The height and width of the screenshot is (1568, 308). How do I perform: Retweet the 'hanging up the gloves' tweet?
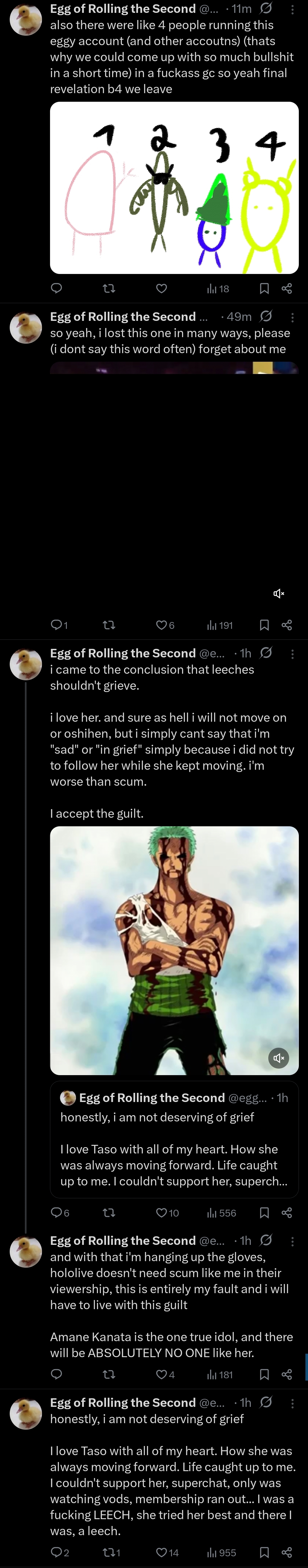pos(109,1375)
